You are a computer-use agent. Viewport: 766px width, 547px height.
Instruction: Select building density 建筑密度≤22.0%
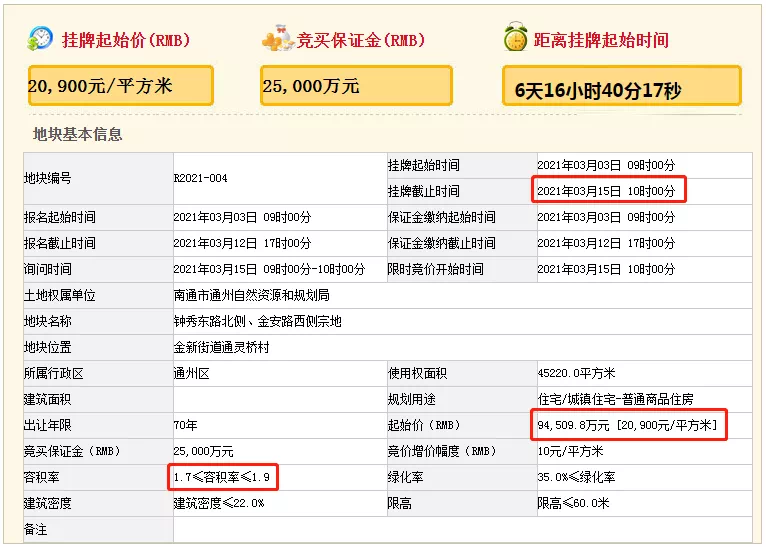point(219,503)
